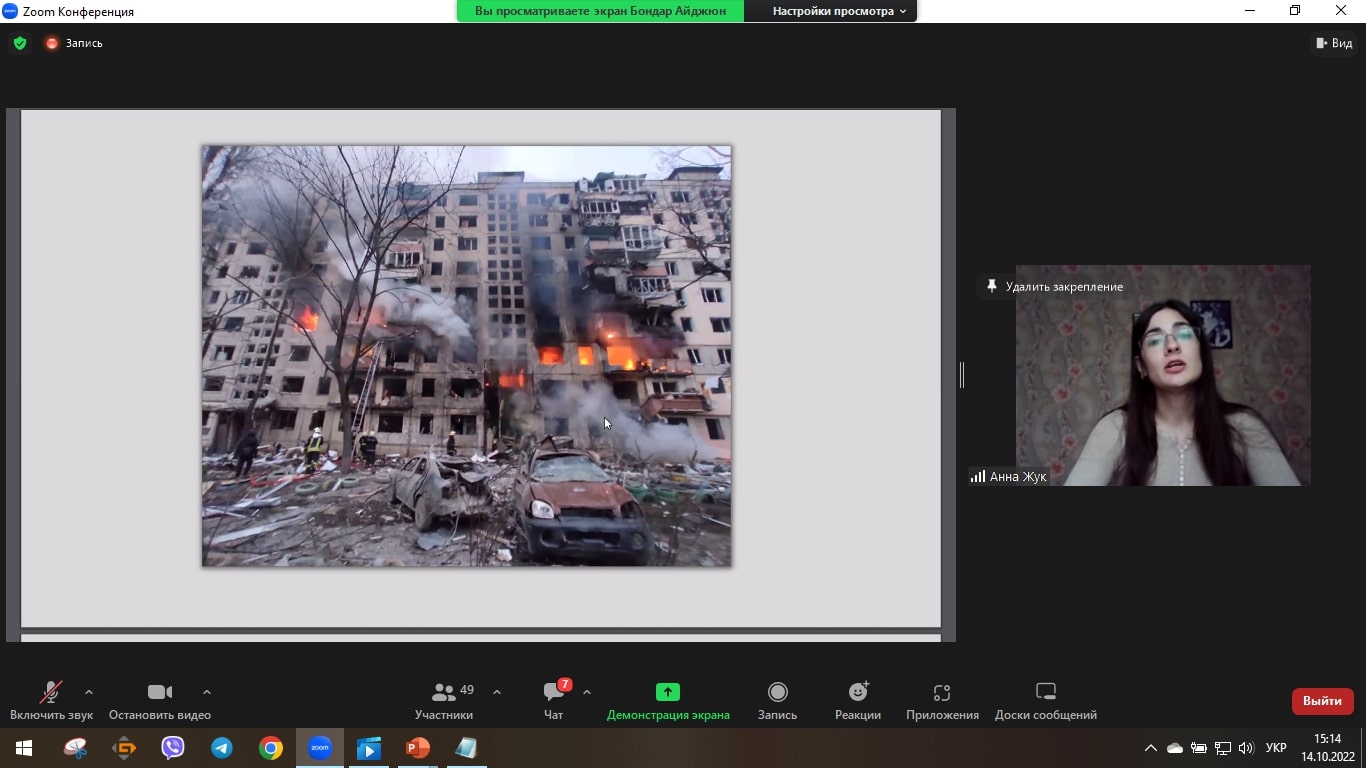The width and height of the screenshot is (1366, 768).
Task: Expand participants options arrow
Action: (x=497, y=692)
